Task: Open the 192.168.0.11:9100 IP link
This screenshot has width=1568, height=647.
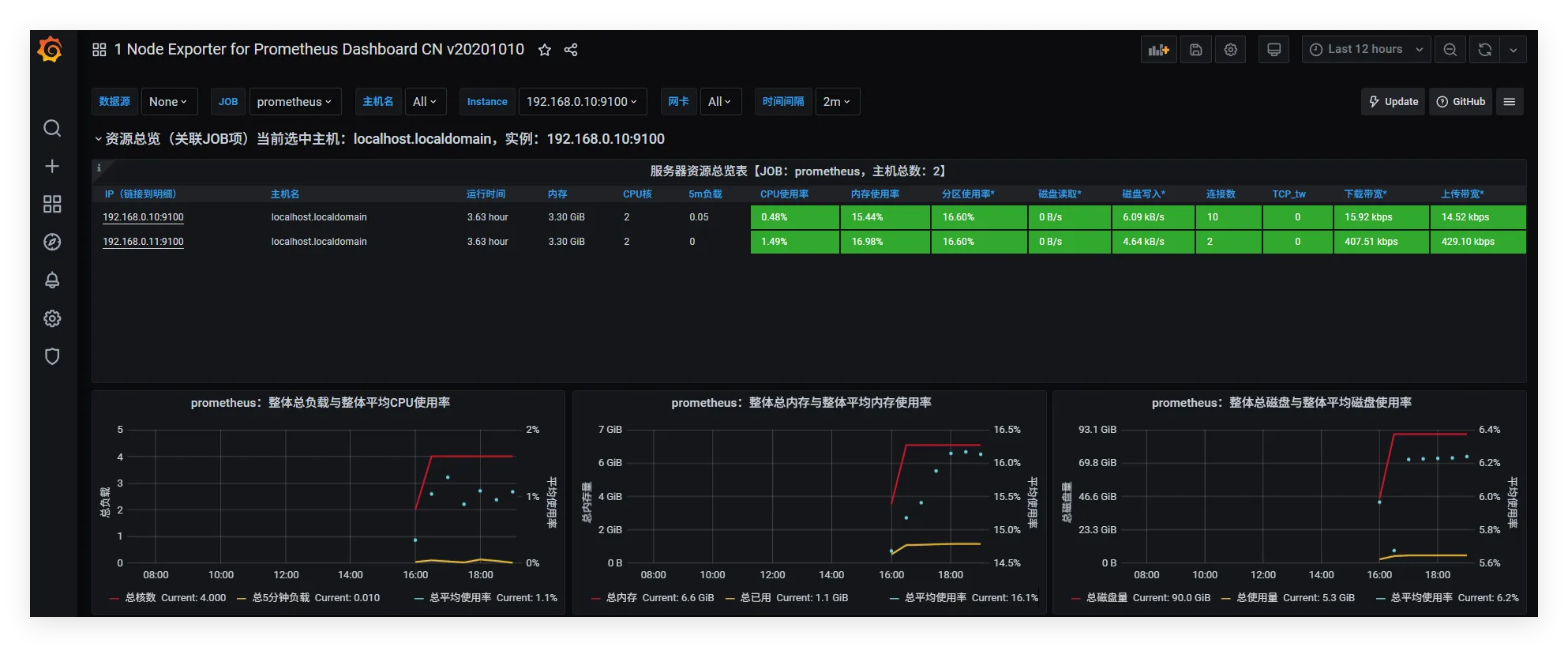Action: pyautogui.click(x=143, y=242)
